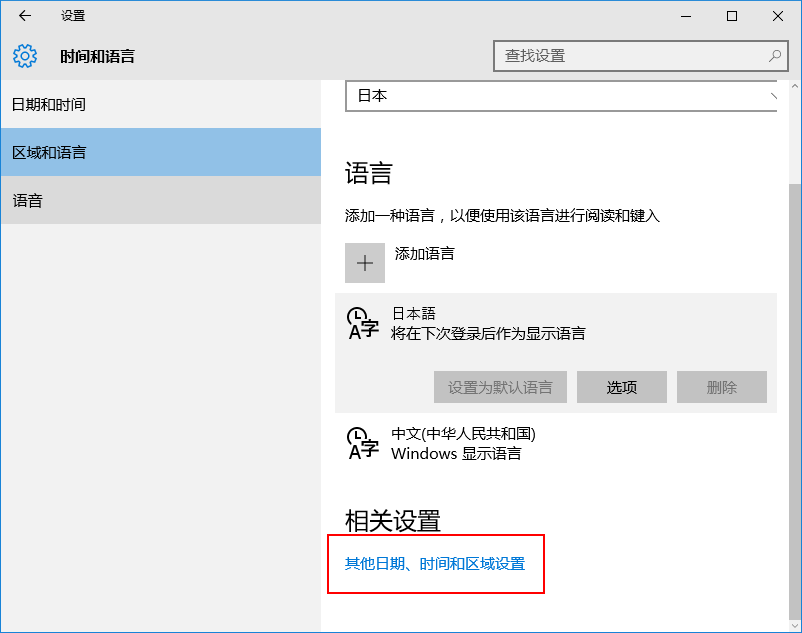
Task: Open the 日期和时间 sidebar section
Action: pyautogui.click(x=160, y=105)
